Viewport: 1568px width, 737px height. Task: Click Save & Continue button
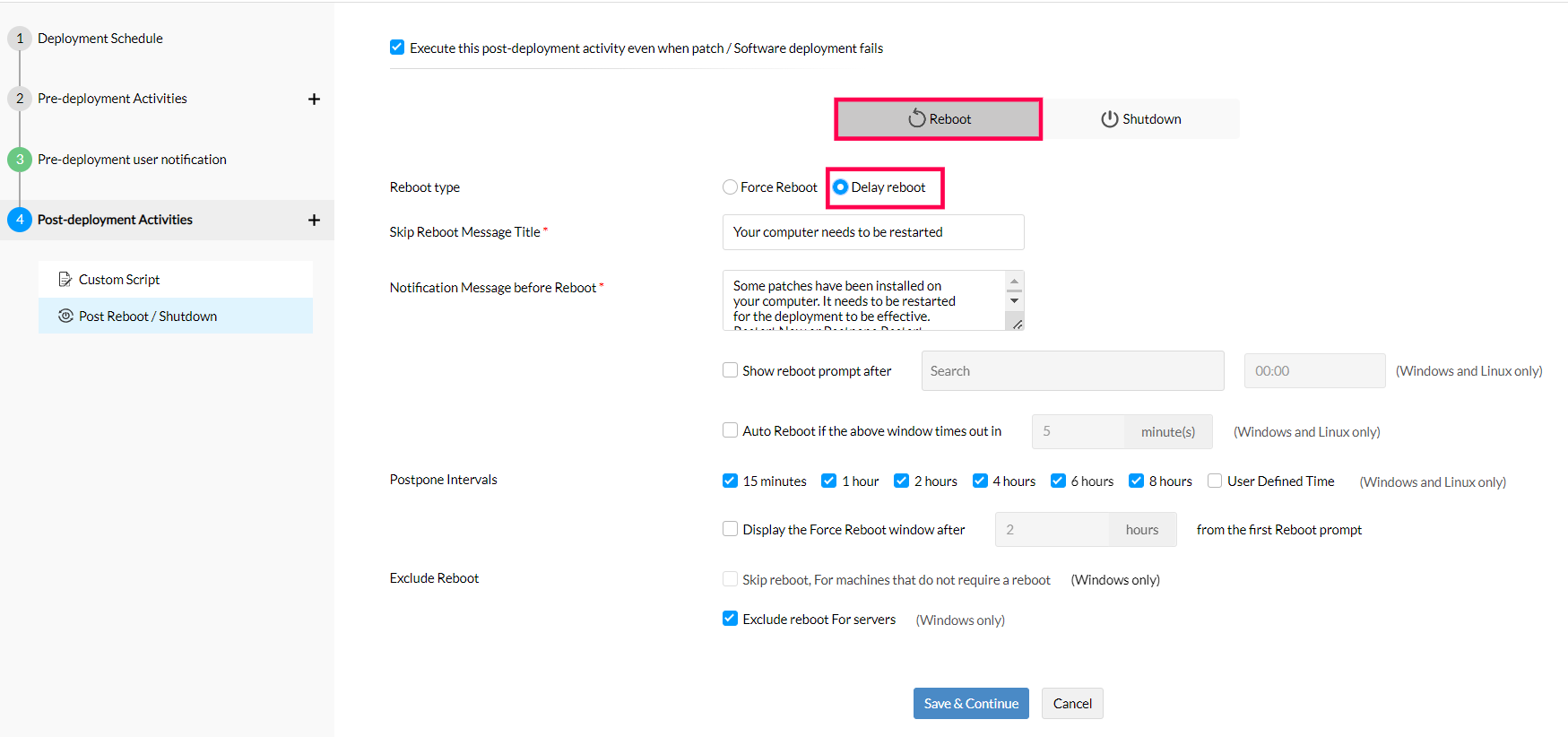pyautogui.click(x=970, y=704)
